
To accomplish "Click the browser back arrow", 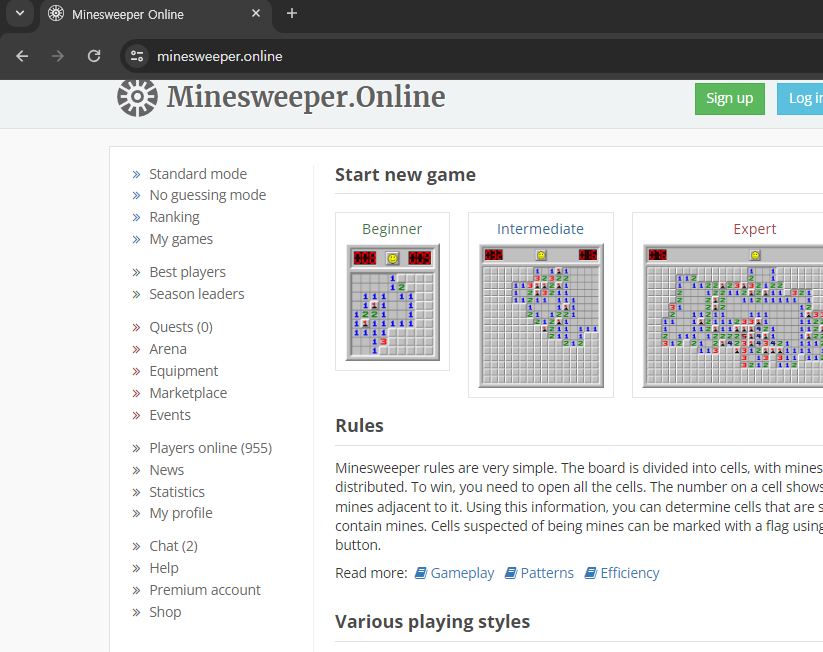I will [x=22, y=56].
